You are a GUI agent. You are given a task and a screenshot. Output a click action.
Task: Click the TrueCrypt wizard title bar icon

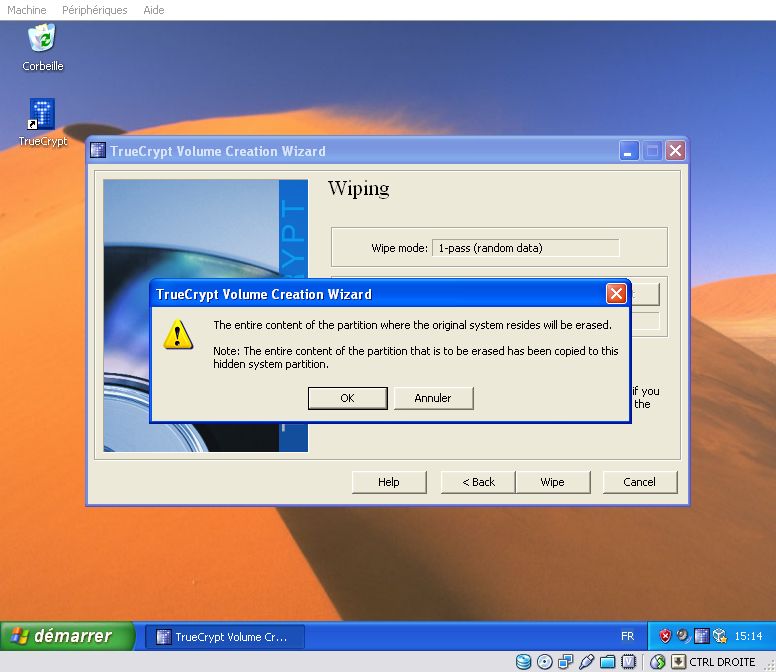pos(98,150)
